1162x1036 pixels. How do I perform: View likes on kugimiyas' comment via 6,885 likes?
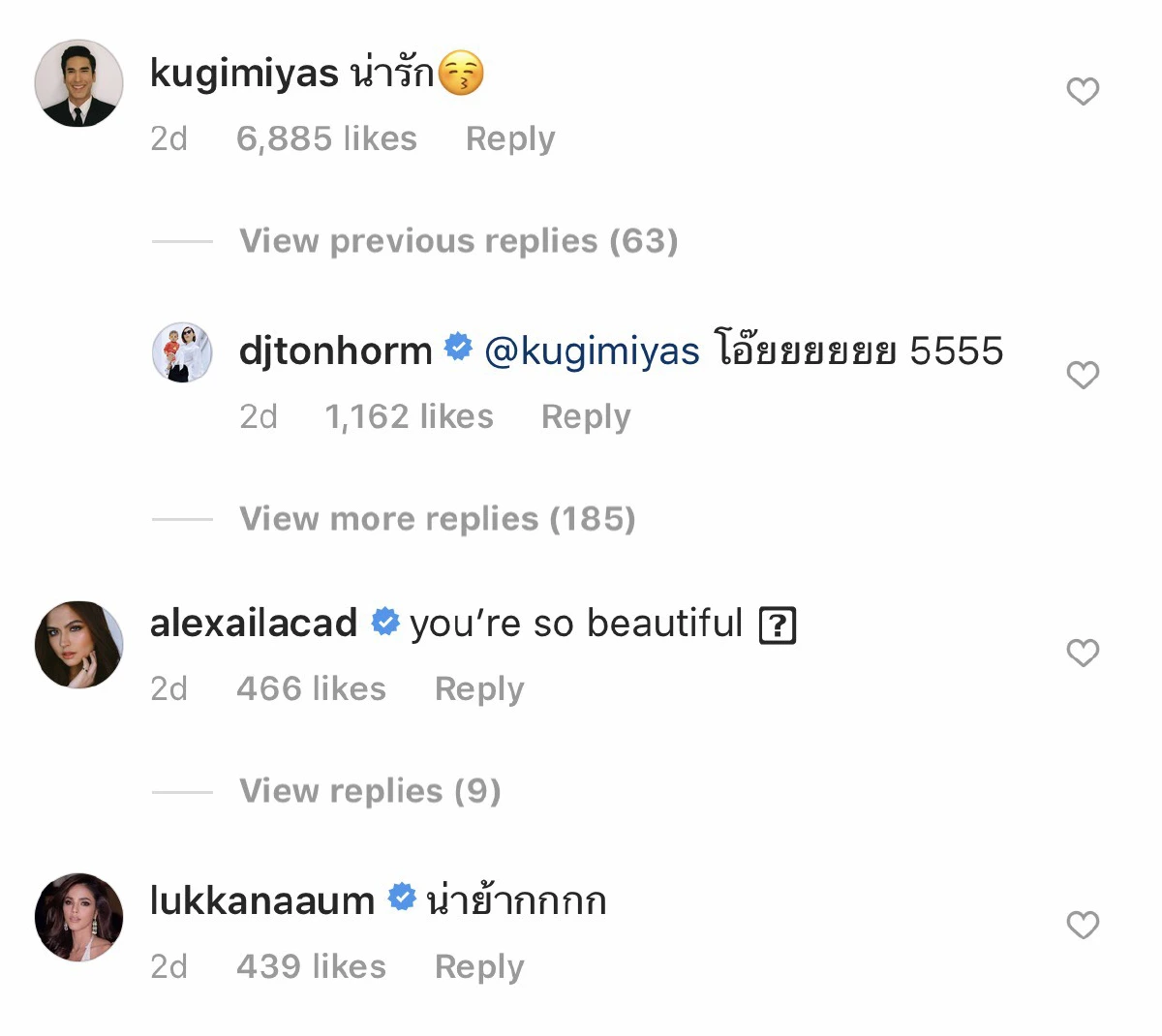[327, 138]
